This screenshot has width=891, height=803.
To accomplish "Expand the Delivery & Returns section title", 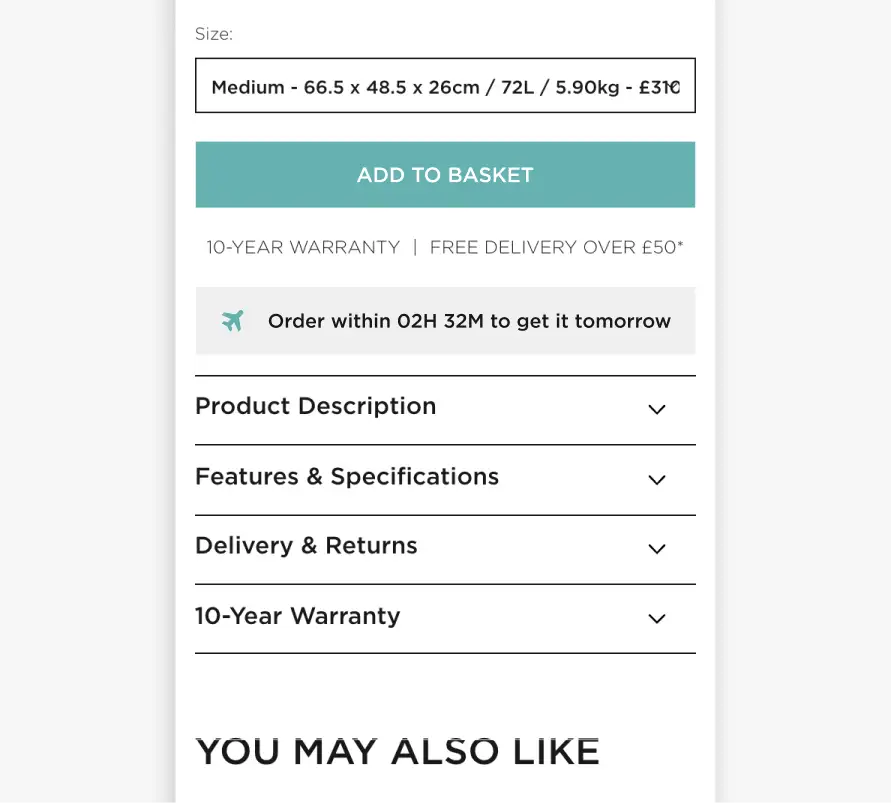I will 306,546.
